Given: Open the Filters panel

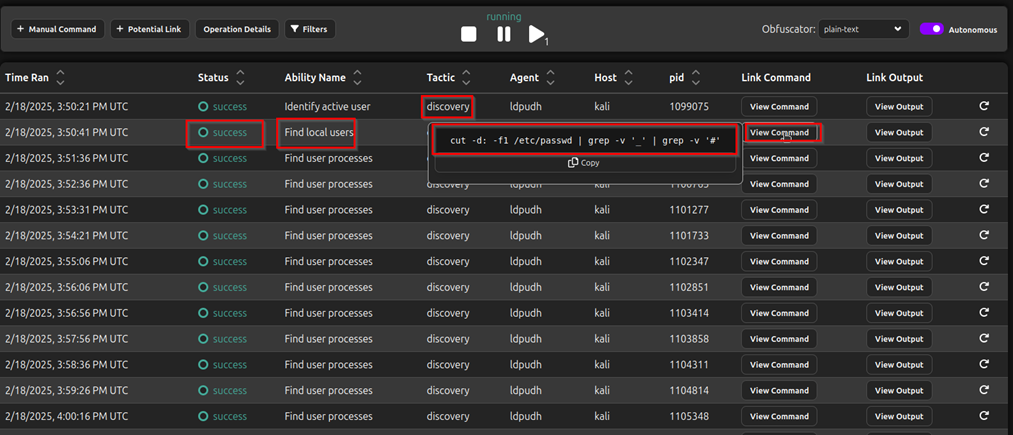Looking at the screenshot, I should 310,29.
